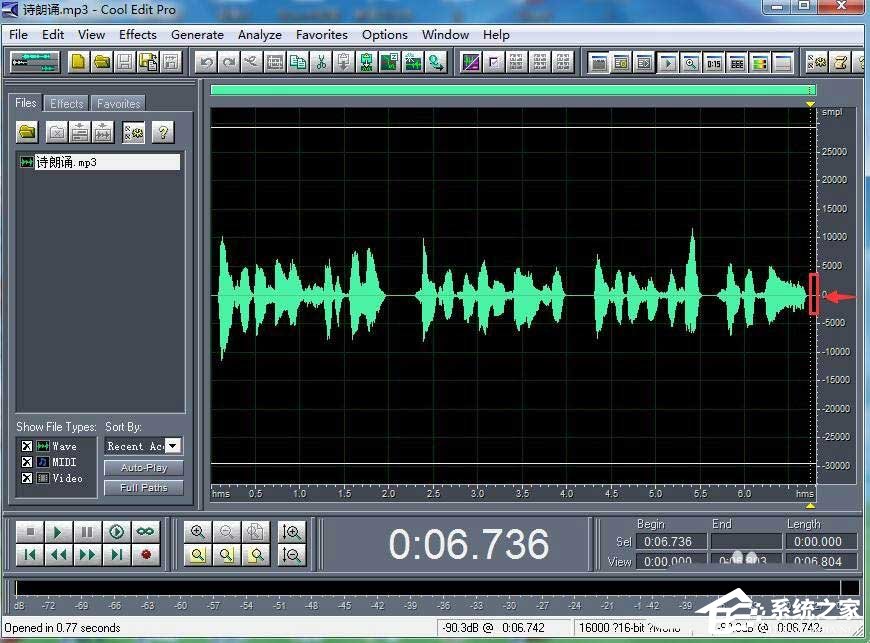
Task: Pause playback with the Pause button
Action: coord(87,532)
